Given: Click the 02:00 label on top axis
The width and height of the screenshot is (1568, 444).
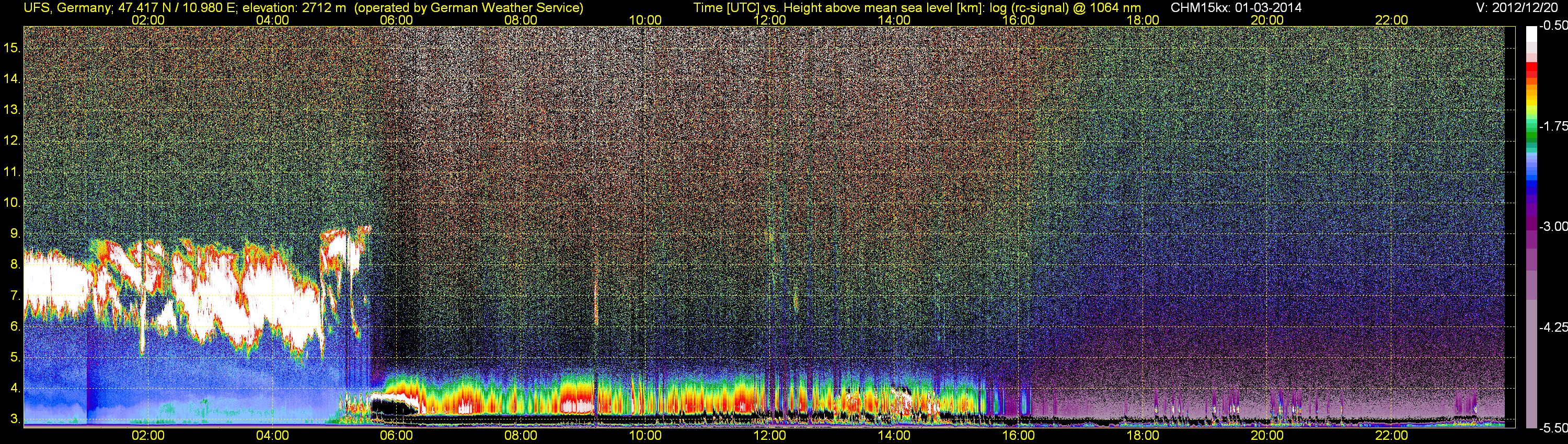Looking at the screenshot, I should point(148,20).
